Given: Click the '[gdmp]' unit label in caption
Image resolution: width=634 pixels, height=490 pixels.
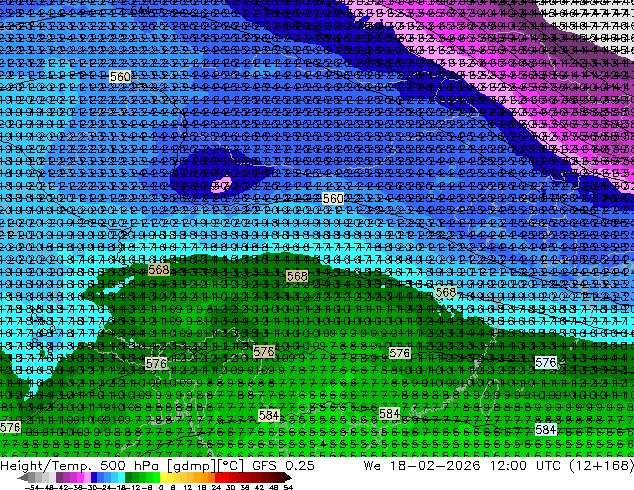Looking at the screenshot, I should [191, 466].
